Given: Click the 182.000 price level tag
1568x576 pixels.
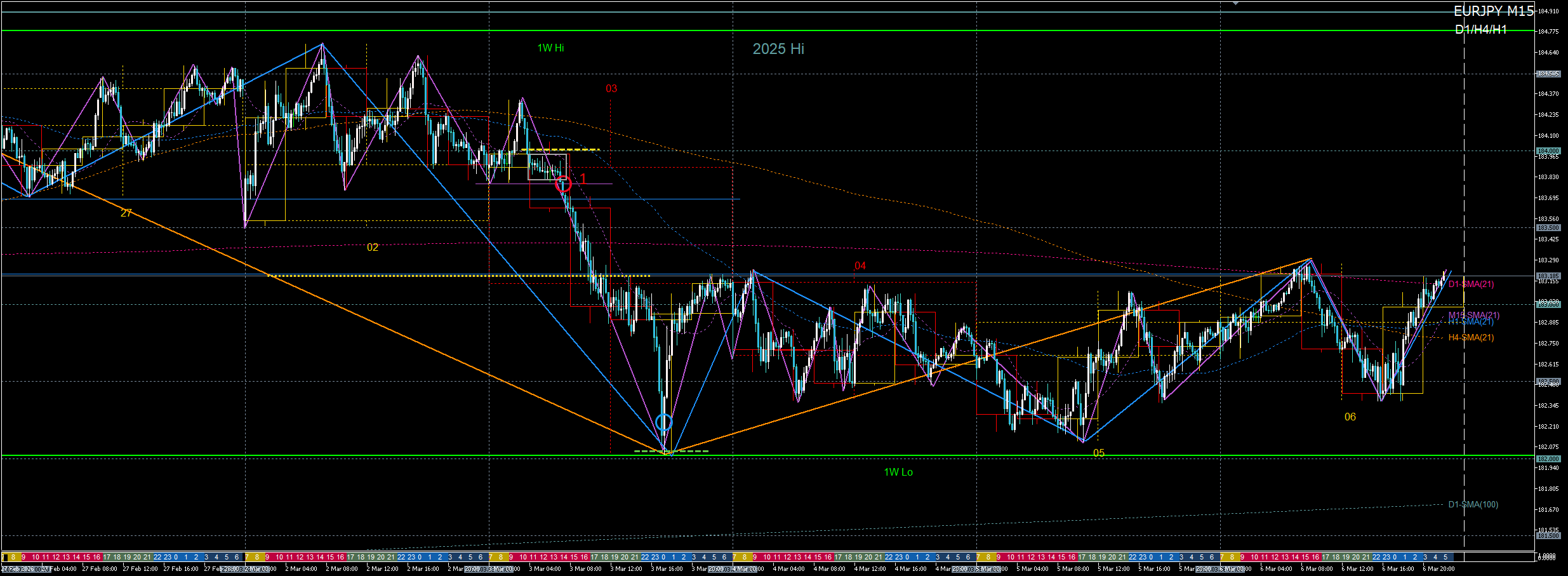Looking at the screenshot, I should [1548, 459].
